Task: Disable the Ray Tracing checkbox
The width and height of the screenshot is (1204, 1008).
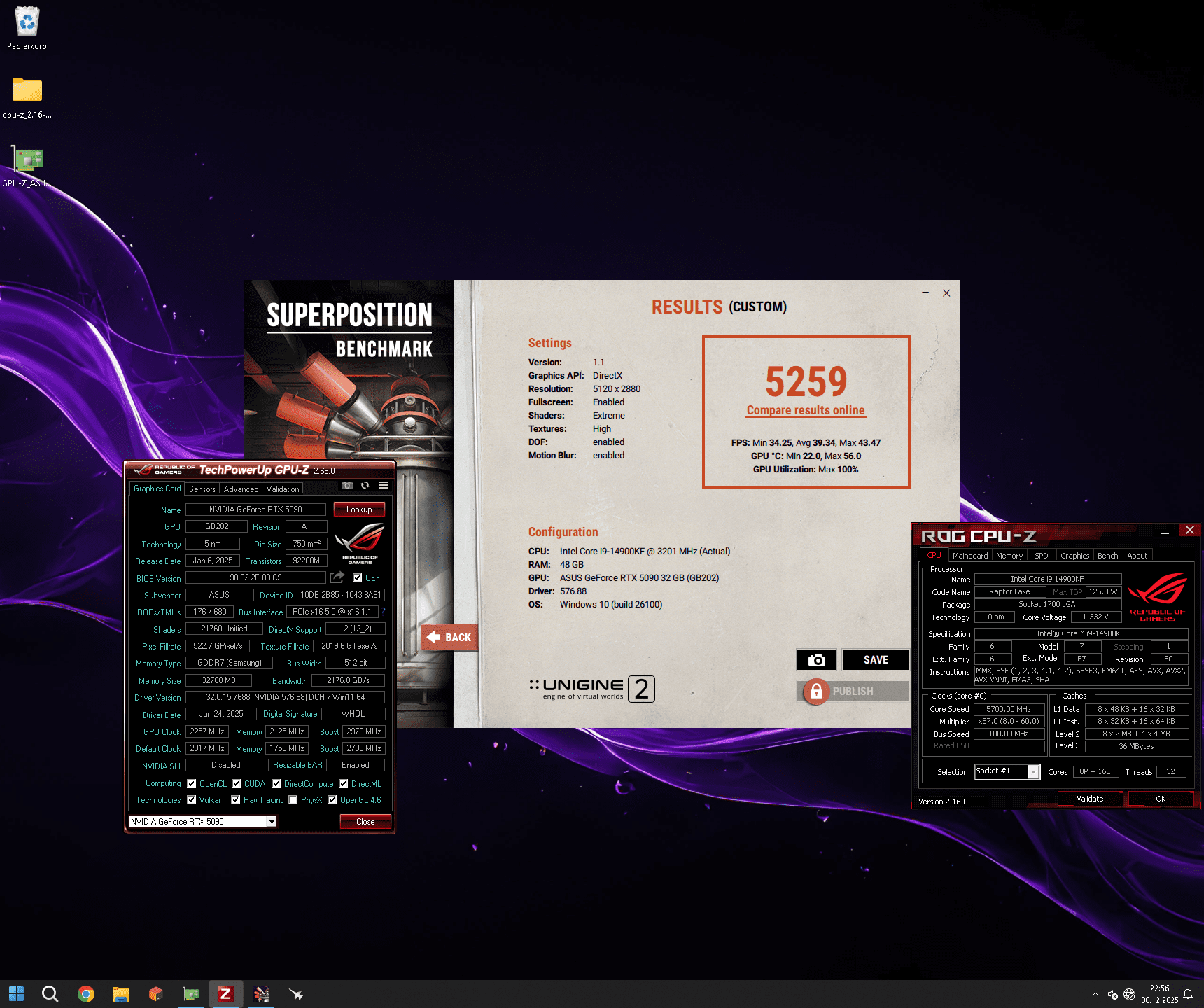Action: [x=236, y=800]
